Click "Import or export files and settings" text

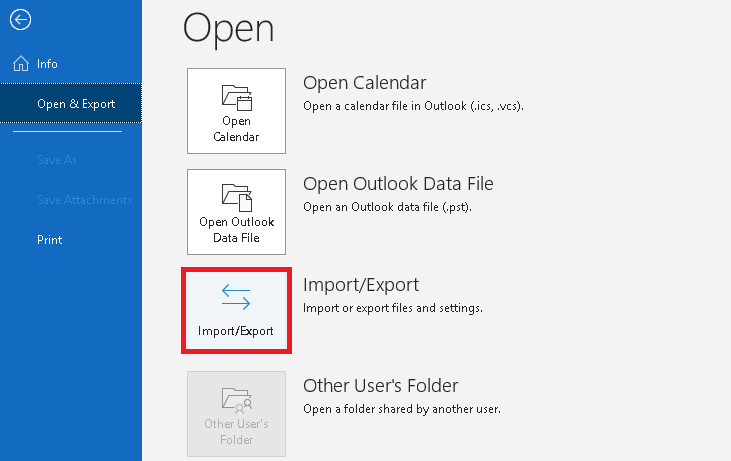tap(393, 308)
